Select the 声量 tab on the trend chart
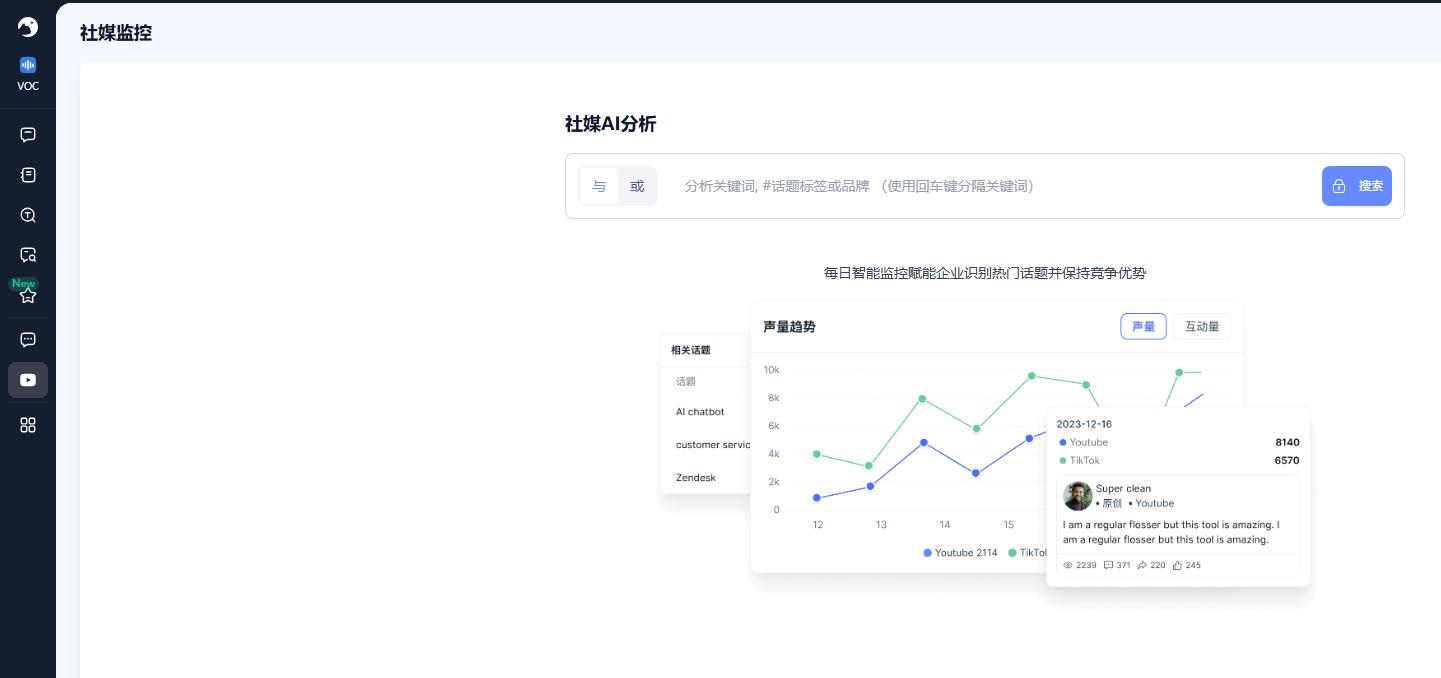Image resolution: width=1441 pixels, height=678 pixels. [x=1143, y=326]
